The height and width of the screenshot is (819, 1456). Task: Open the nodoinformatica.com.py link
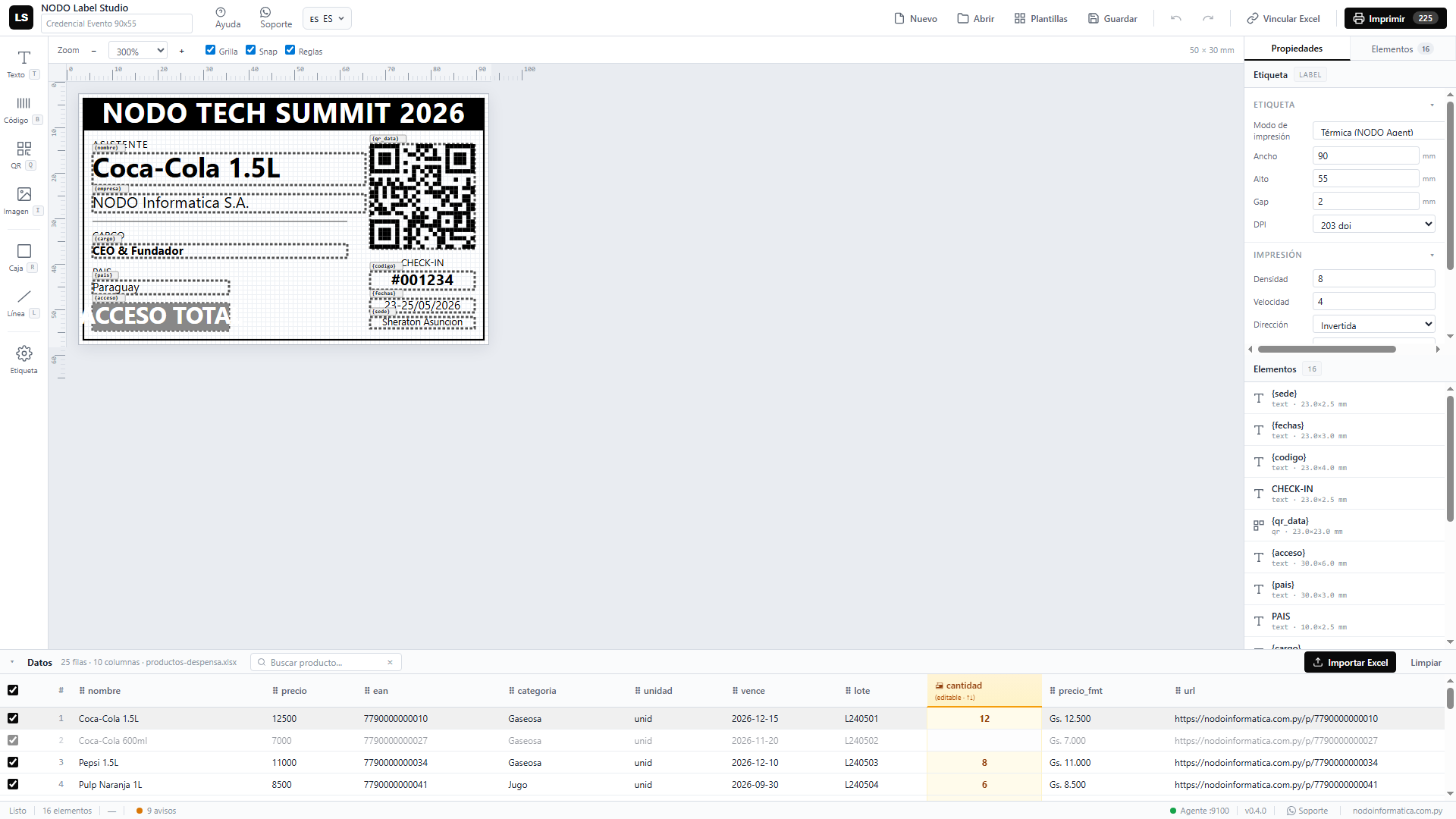pyautogui.click(x=1398, y=811)
